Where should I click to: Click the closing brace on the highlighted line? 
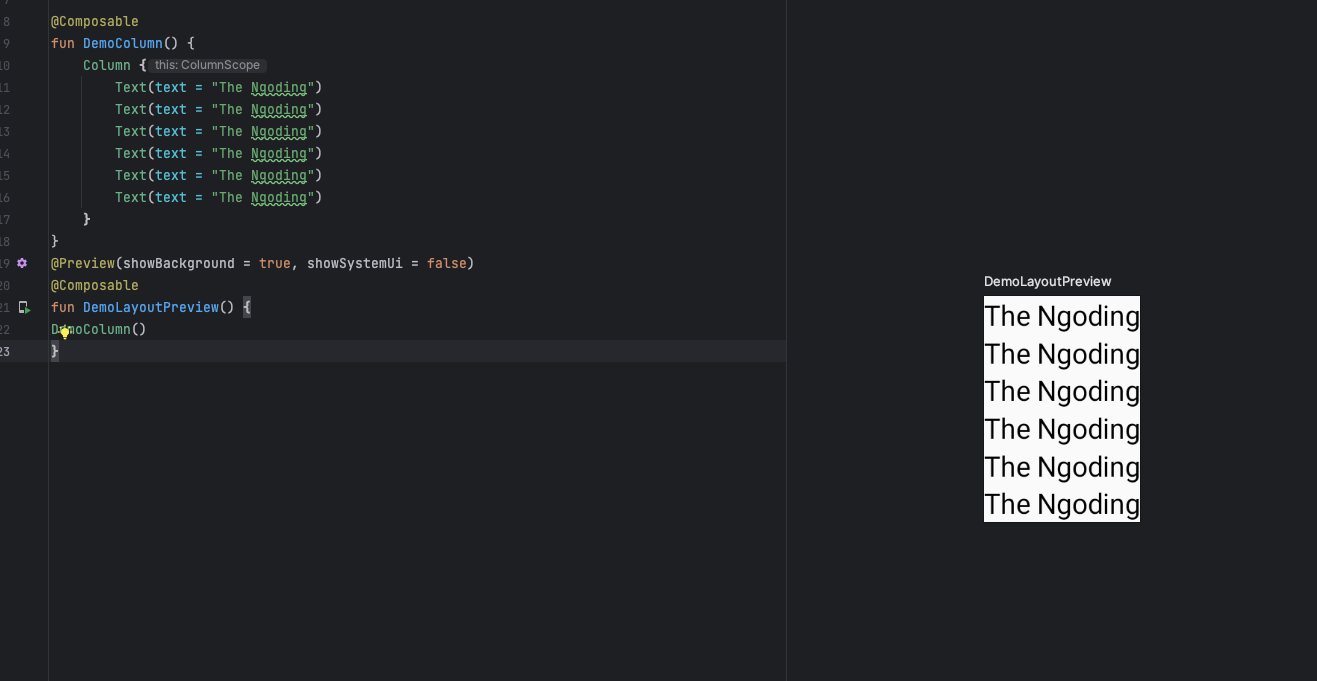[55, 351]
